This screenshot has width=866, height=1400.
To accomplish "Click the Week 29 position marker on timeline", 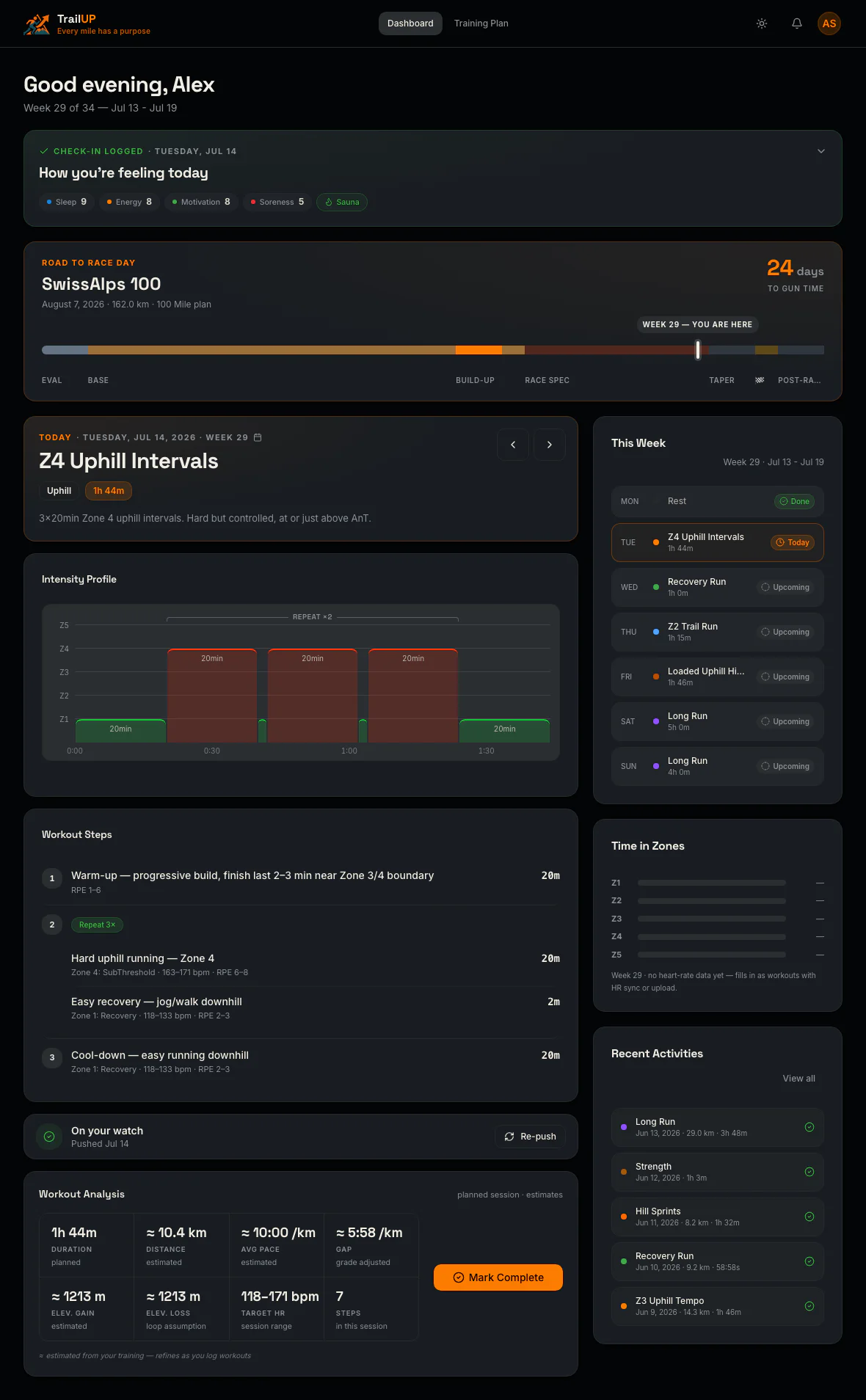I will pos(698,350).
